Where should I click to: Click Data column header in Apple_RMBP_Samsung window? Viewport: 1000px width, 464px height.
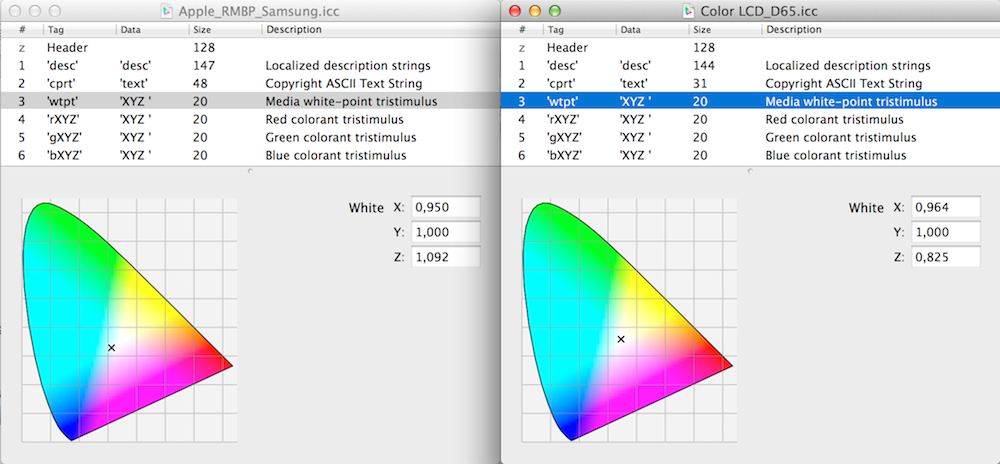pyautogui.click(x=152, y=30)
